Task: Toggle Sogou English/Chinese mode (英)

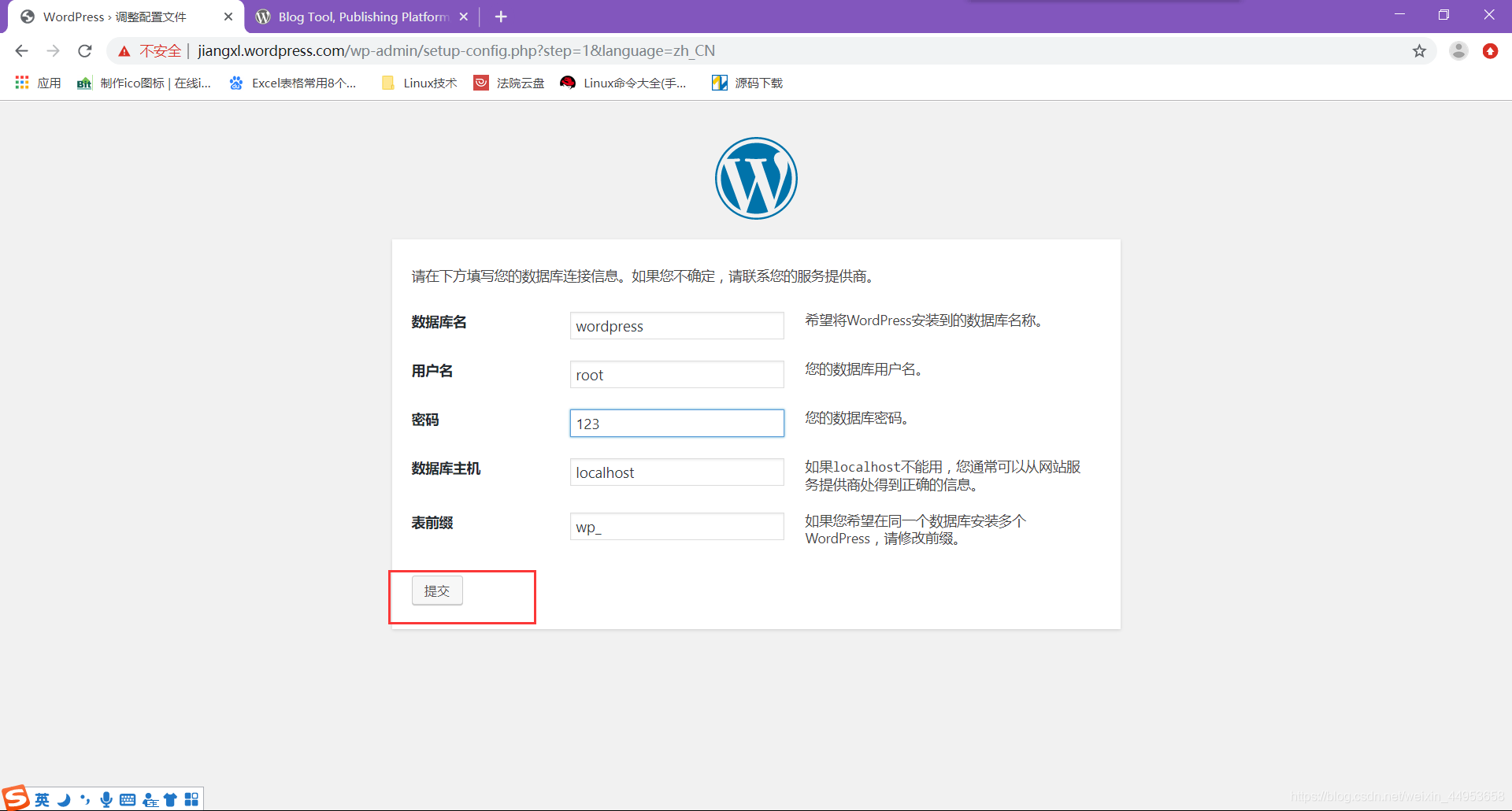Action: 43,800
